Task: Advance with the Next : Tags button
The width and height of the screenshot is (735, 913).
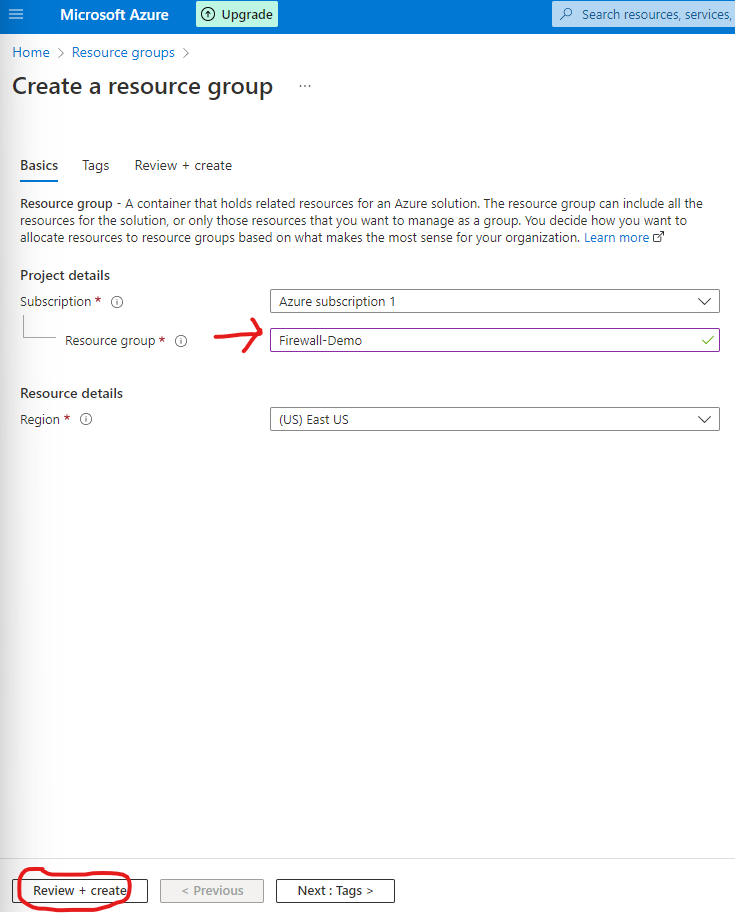Action: click(335, 890)
